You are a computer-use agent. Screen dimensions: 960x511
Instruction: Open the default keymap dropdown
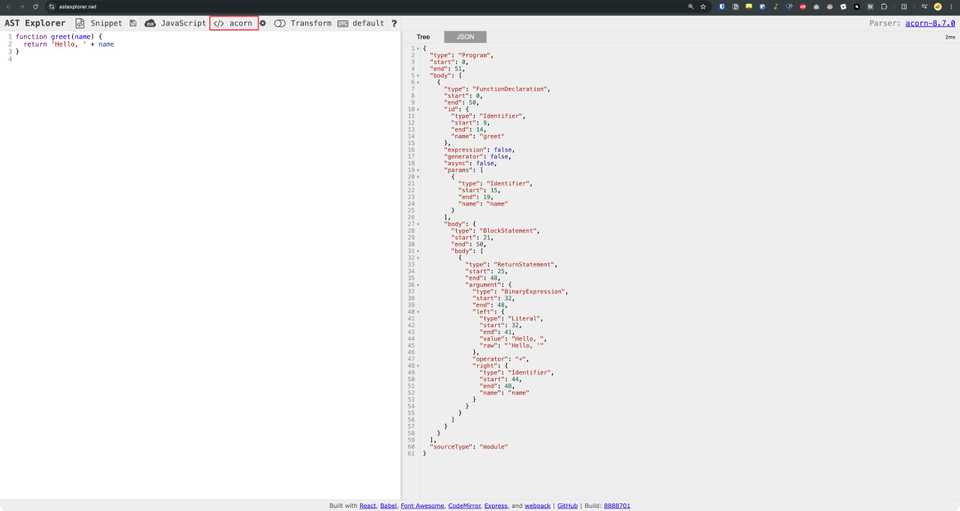tap(368, 23)
